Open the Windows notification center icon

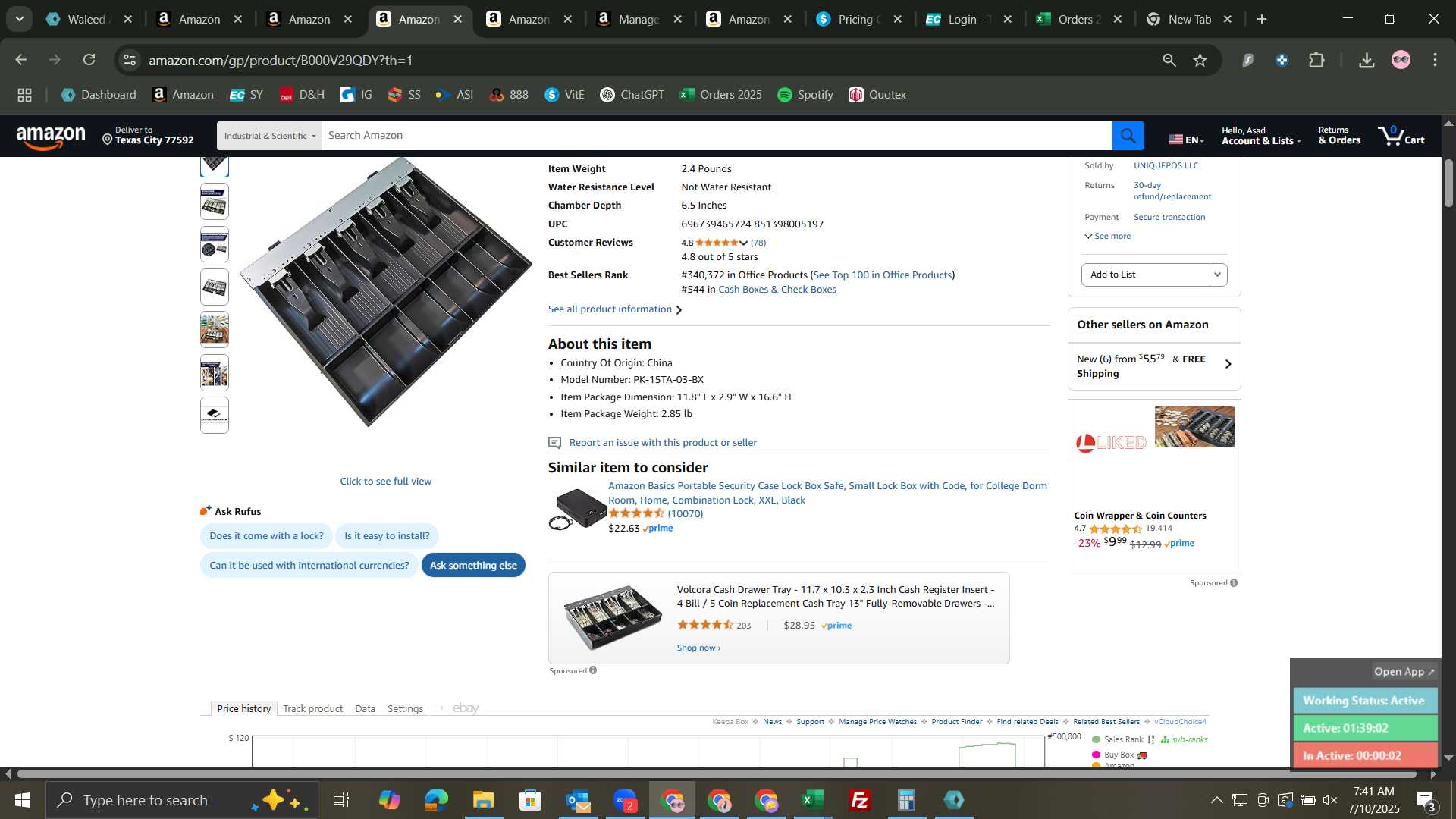1426,800
